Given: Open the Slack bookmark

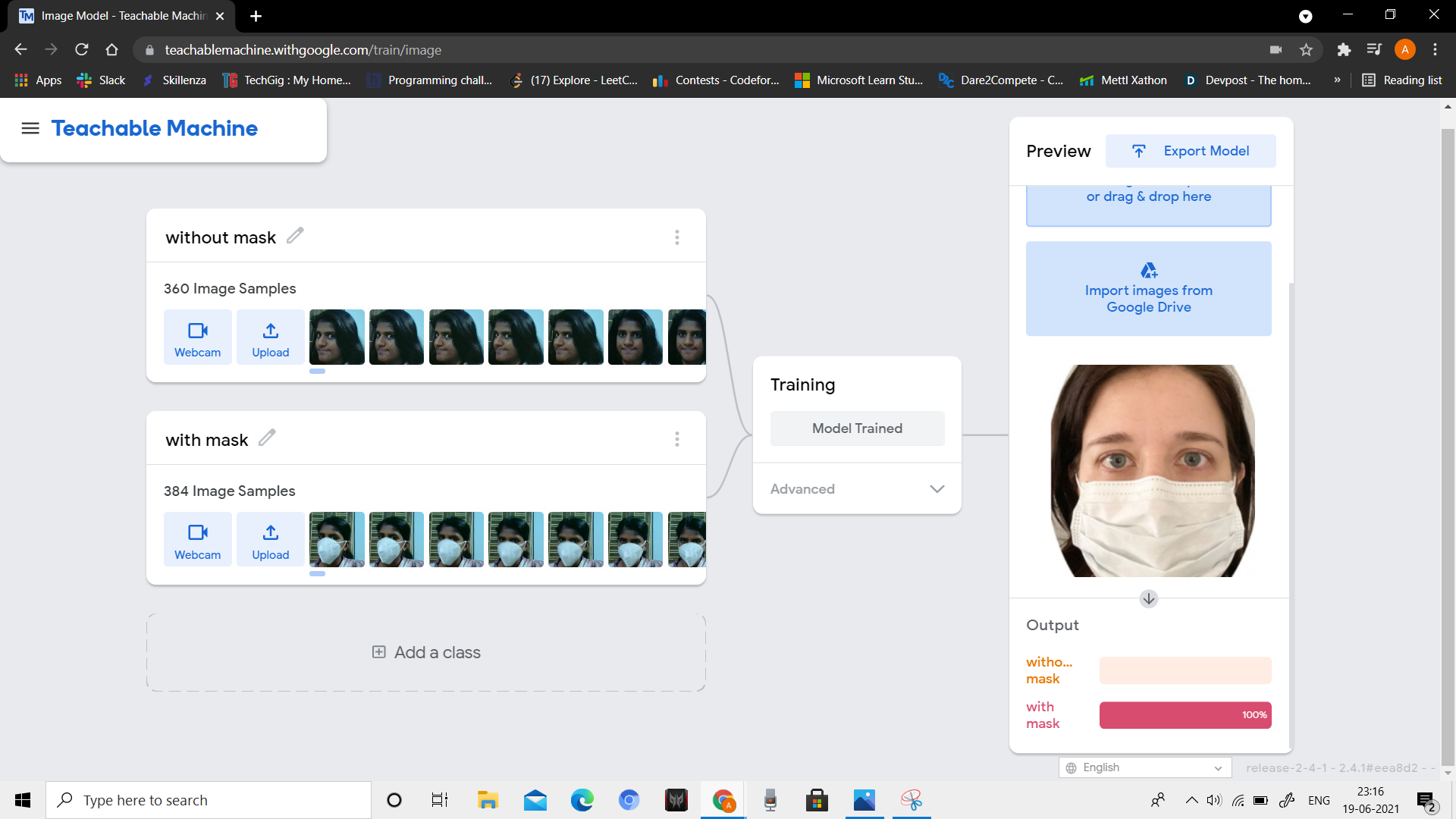Looking at the screenshot, I should pyautogui.click(x=102, y=80).
